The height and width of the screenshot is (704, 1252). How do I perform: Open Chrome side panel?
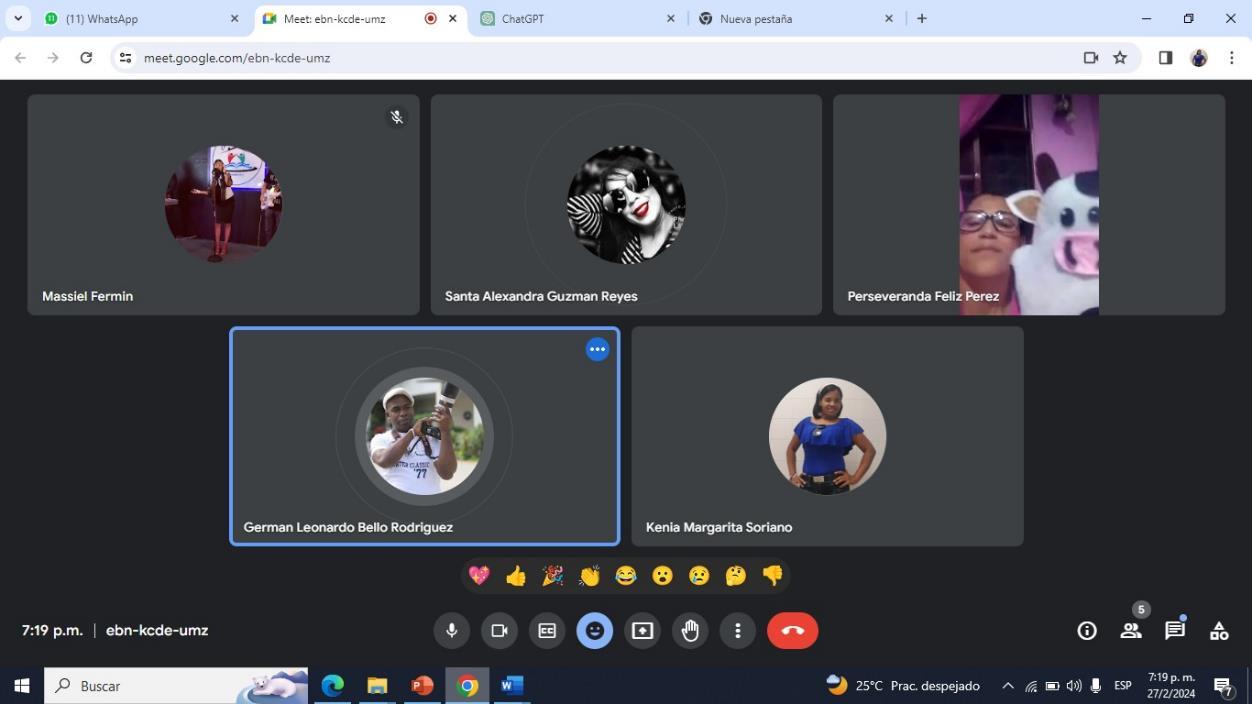click(1165, 58)
